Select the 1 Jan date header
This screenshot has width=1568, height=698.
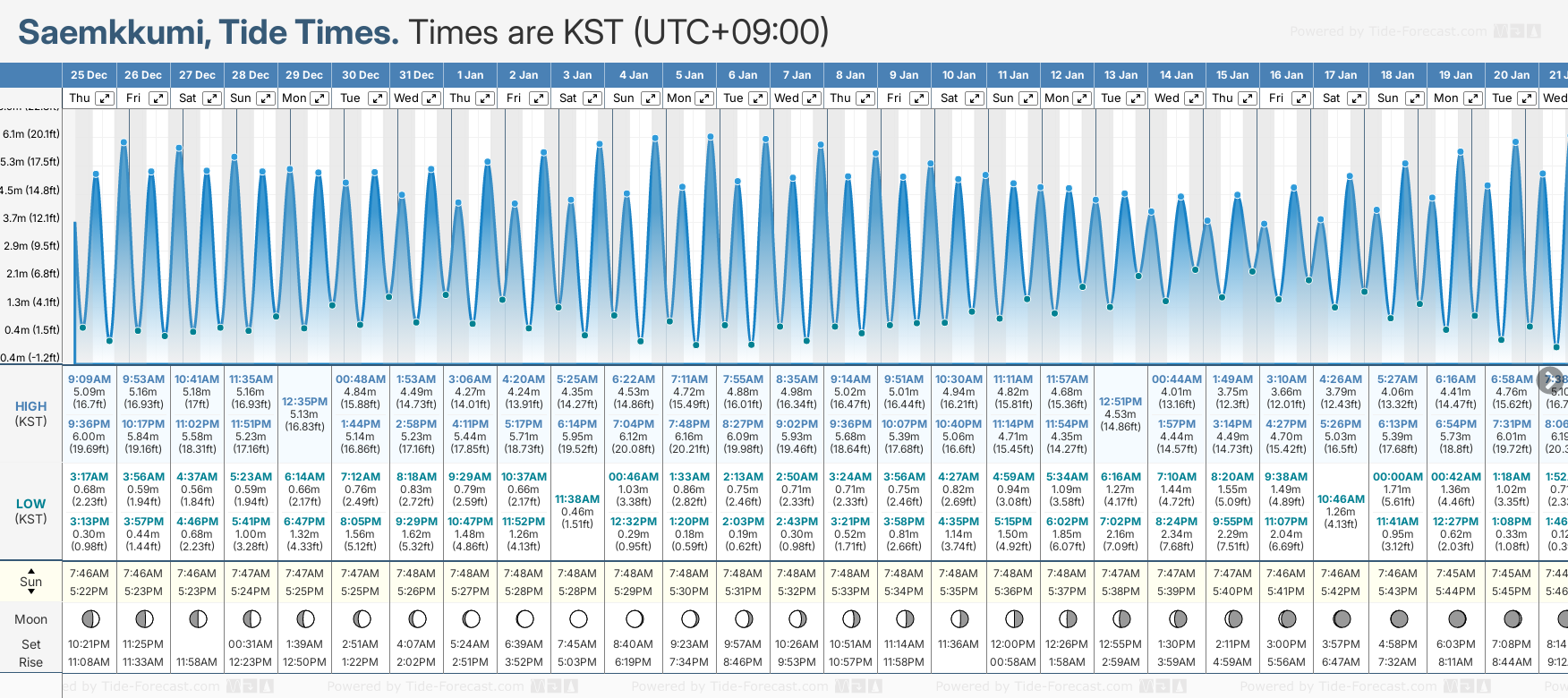470,75
